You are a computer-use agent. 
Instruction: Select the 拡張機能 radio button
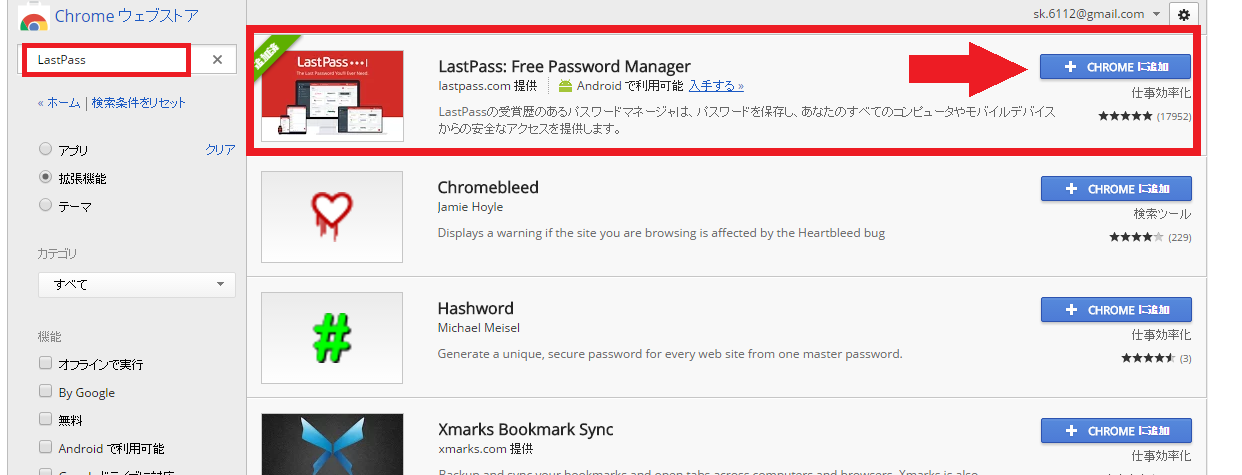click(x=45, y=178)
